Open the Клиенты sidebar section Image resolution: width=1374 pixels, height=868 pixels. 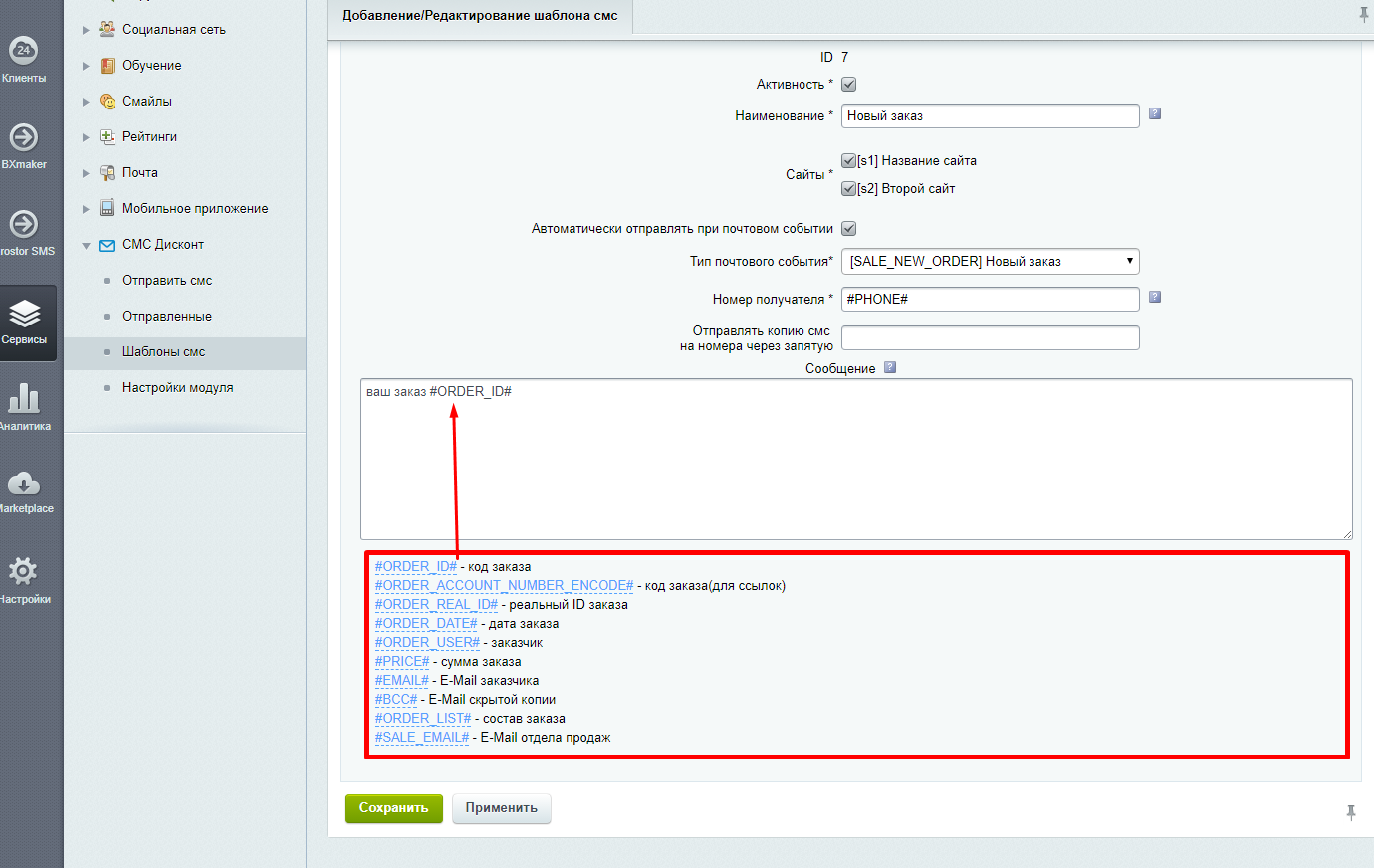(x=24, y=59)
